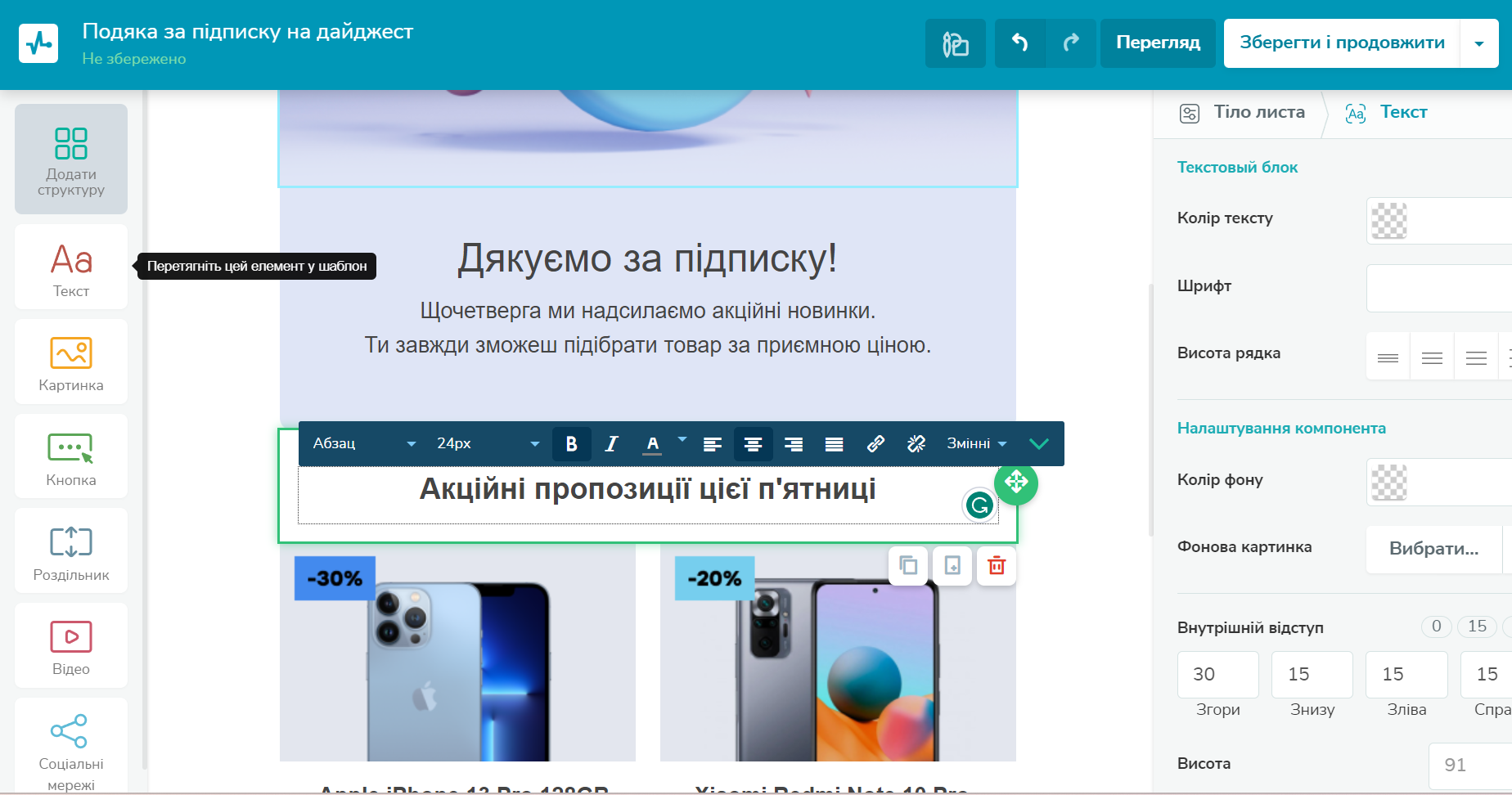Toggle bold formatting in text toolbar

571,443
